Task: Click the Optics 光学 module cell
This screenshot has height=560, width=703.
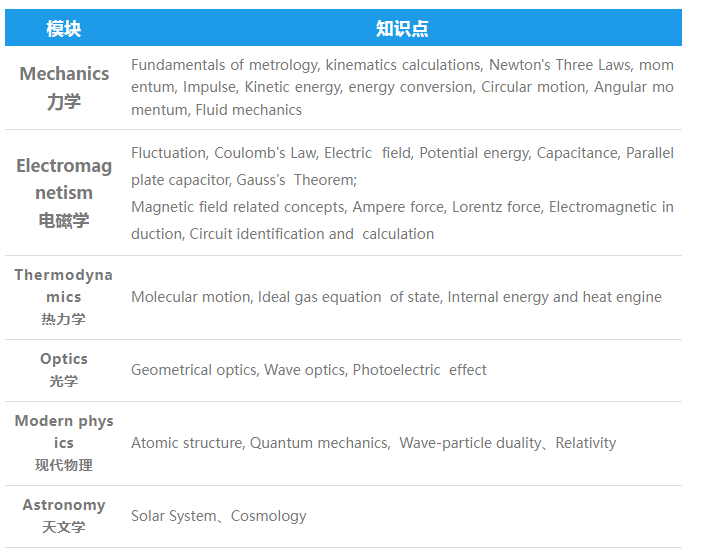Action: pos(64,370)
